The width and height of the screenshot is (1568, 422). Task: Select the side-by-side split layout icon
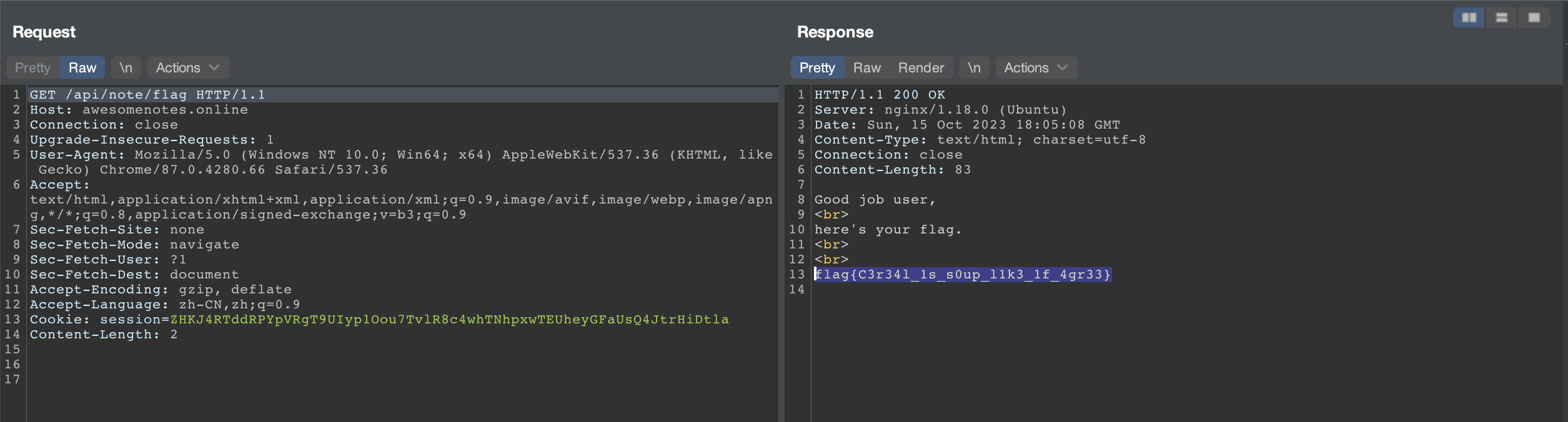coord(1469,17)
